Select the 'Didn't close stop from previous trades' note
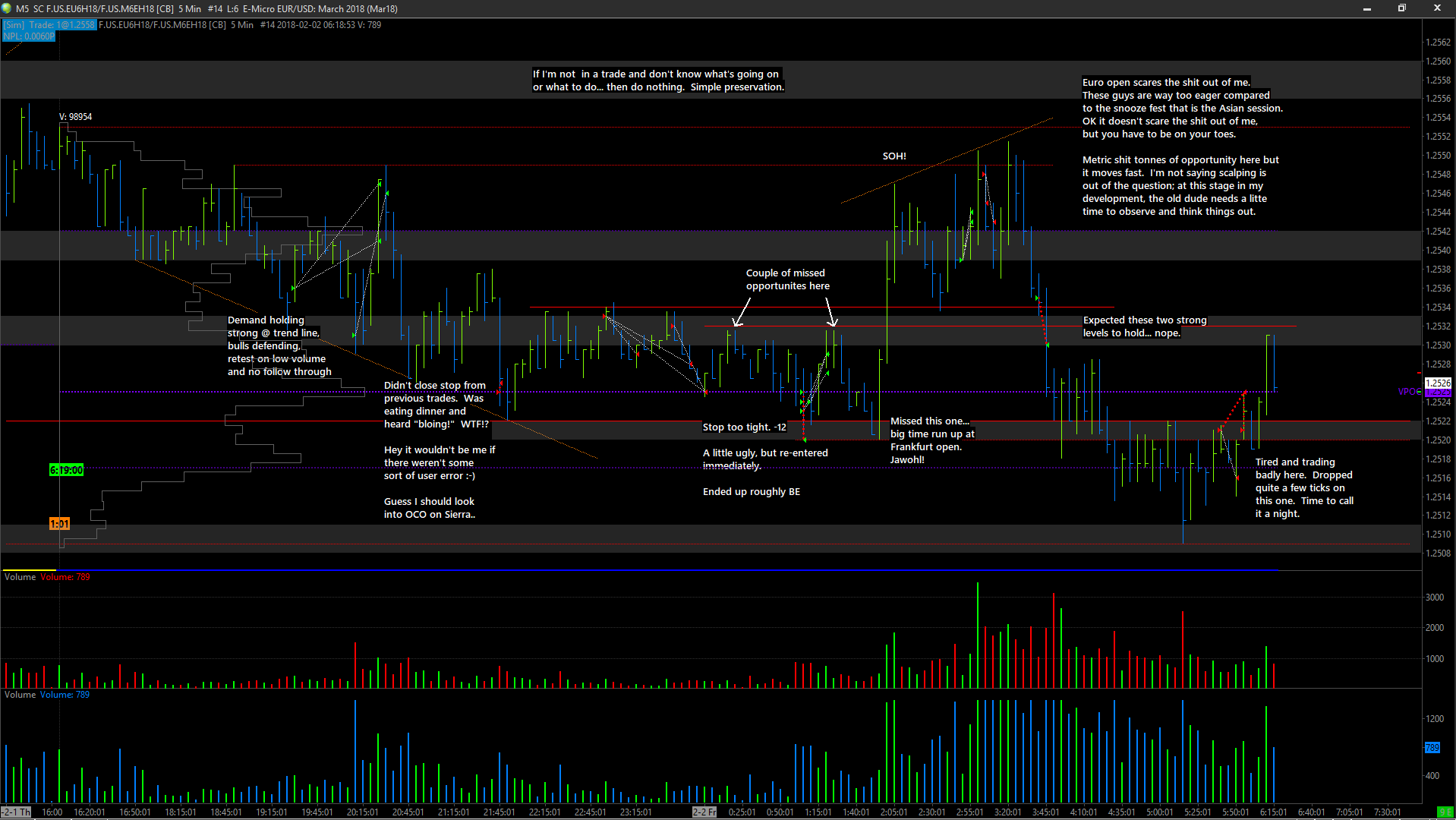This screenshot has width=1456, height=820. (x=436, y=405)
